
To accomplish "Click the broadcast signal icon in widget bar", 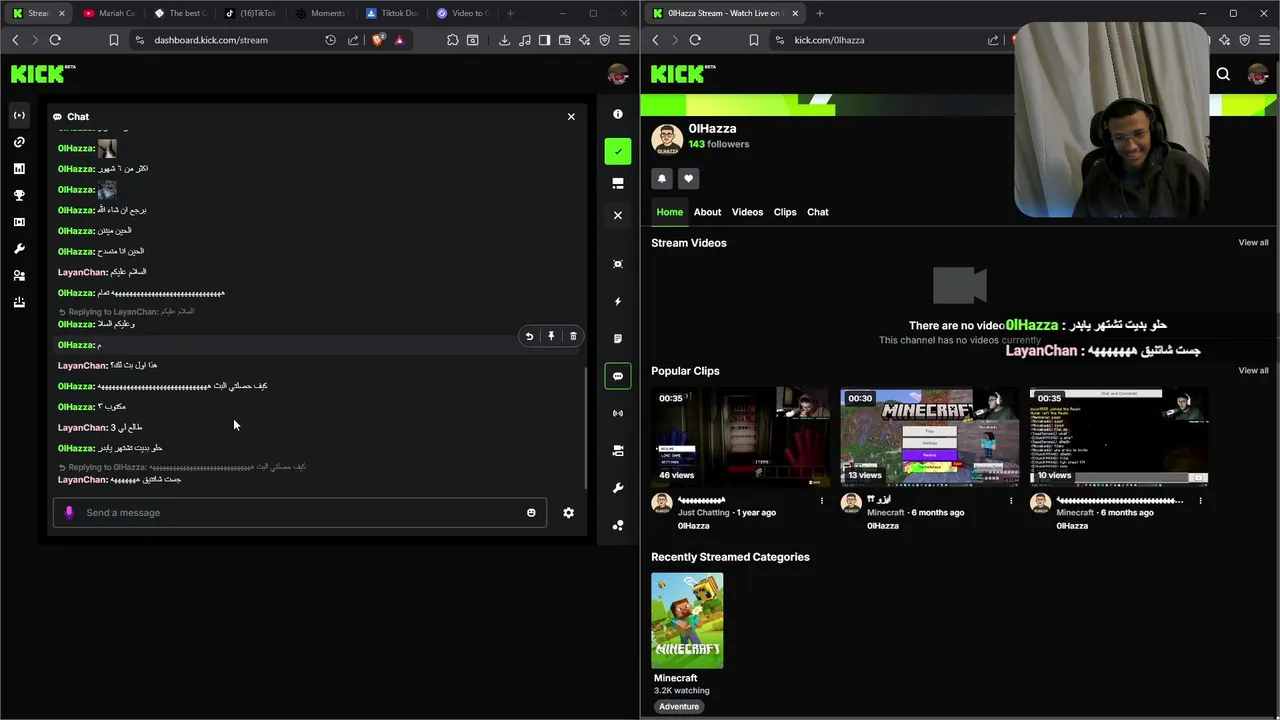I will (x=618, y=413).
